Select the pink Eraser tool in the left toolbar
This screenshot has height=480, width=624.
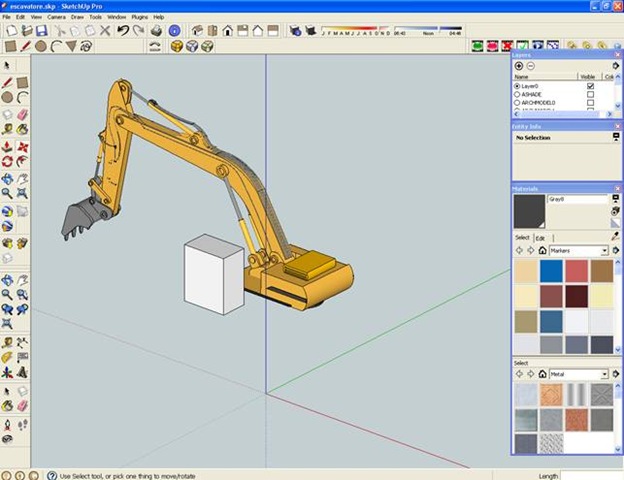tap(22, 115)
